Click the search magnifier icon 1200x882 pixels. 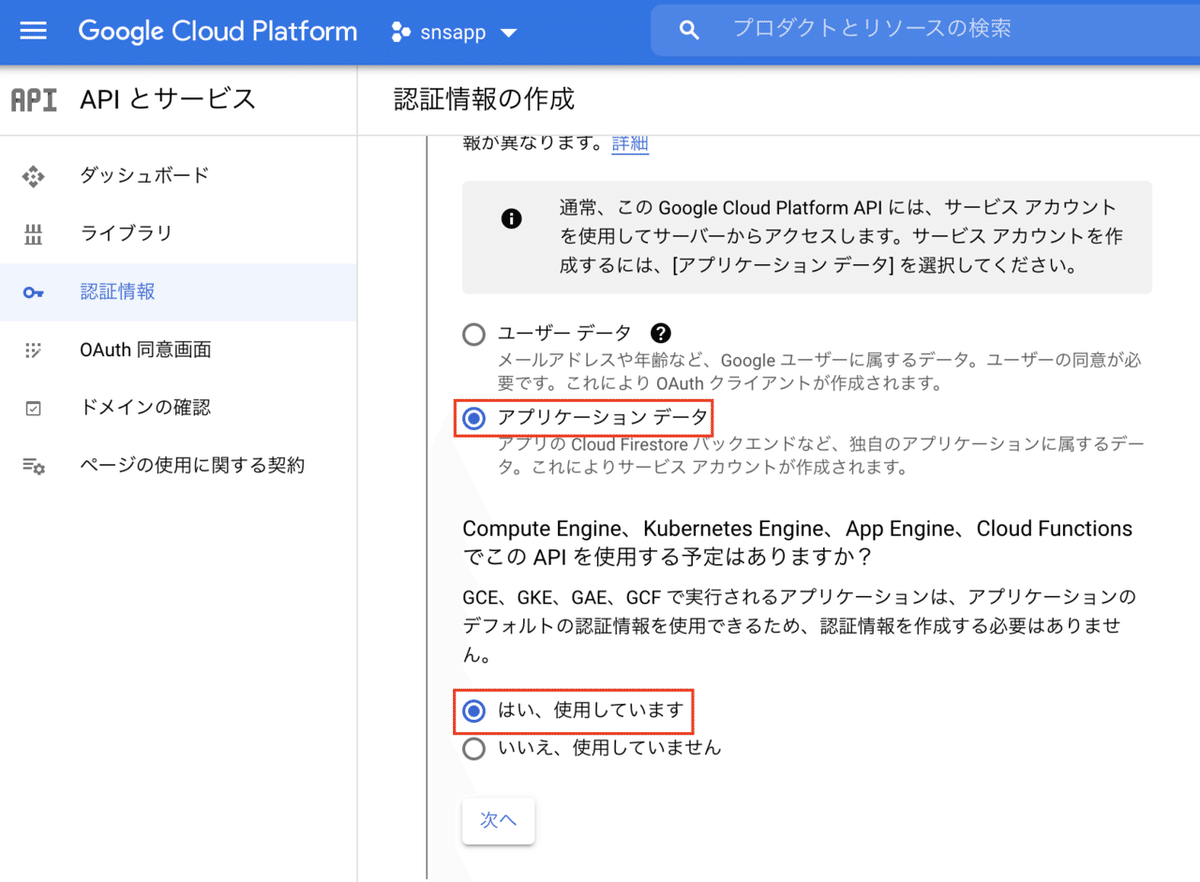[x=688, y=30]
